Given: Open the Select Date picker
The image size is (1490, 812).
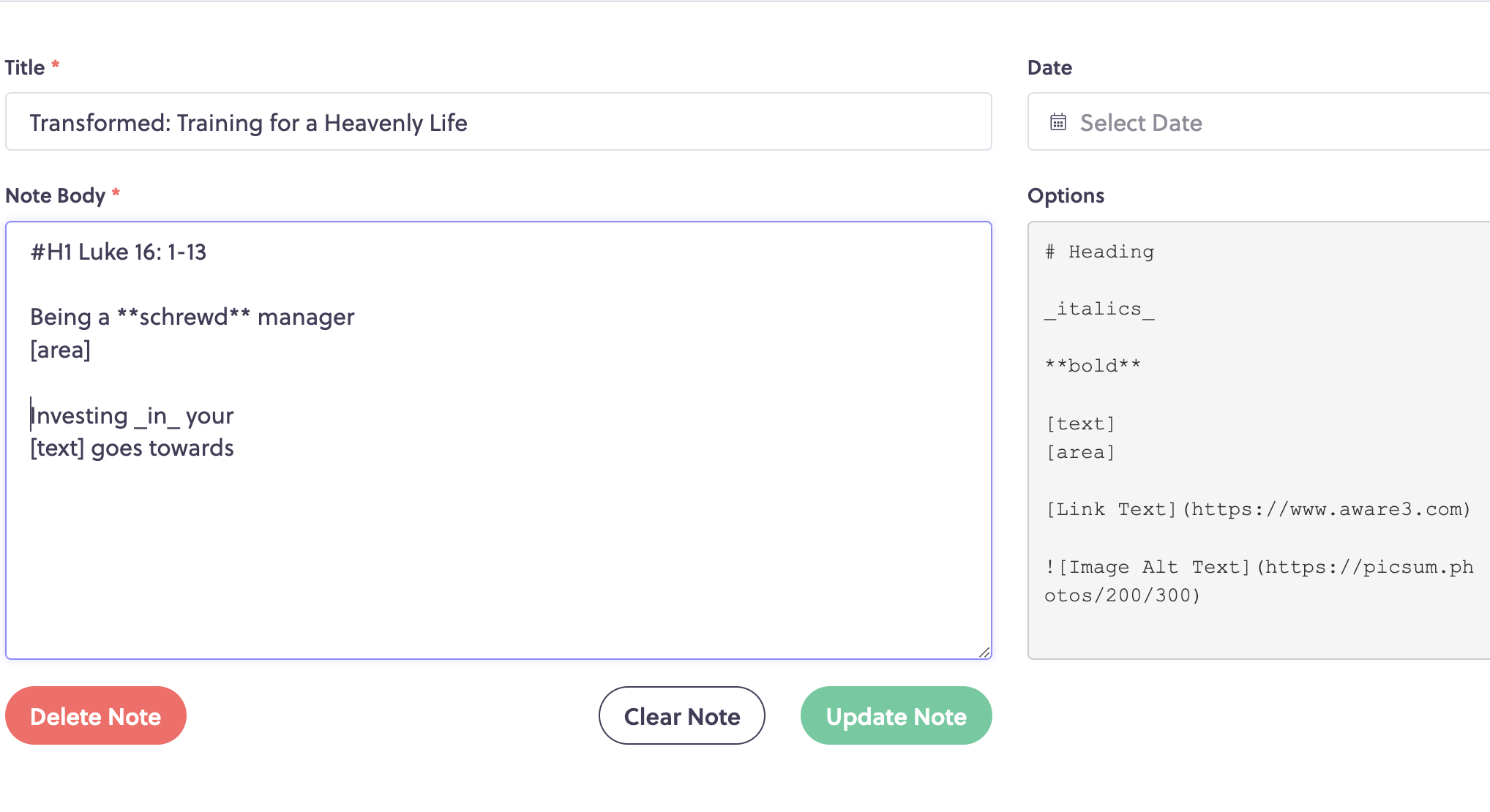Looking at the screenshot, I should coord(1259,121).
